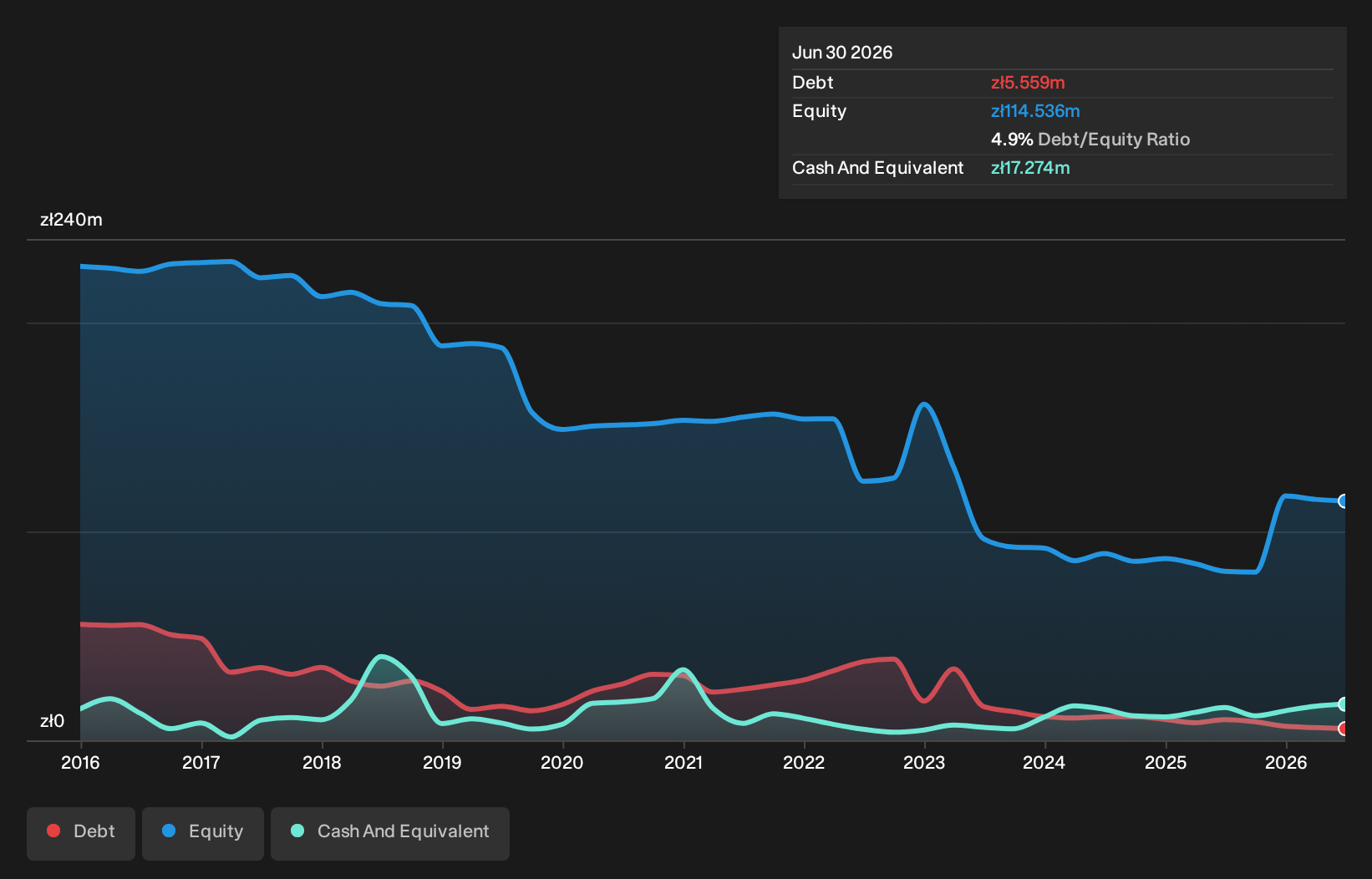Click the red Debt legend dot
Image resolution: width=1372 pixels, height=879 pixels.
click(53, 831)
